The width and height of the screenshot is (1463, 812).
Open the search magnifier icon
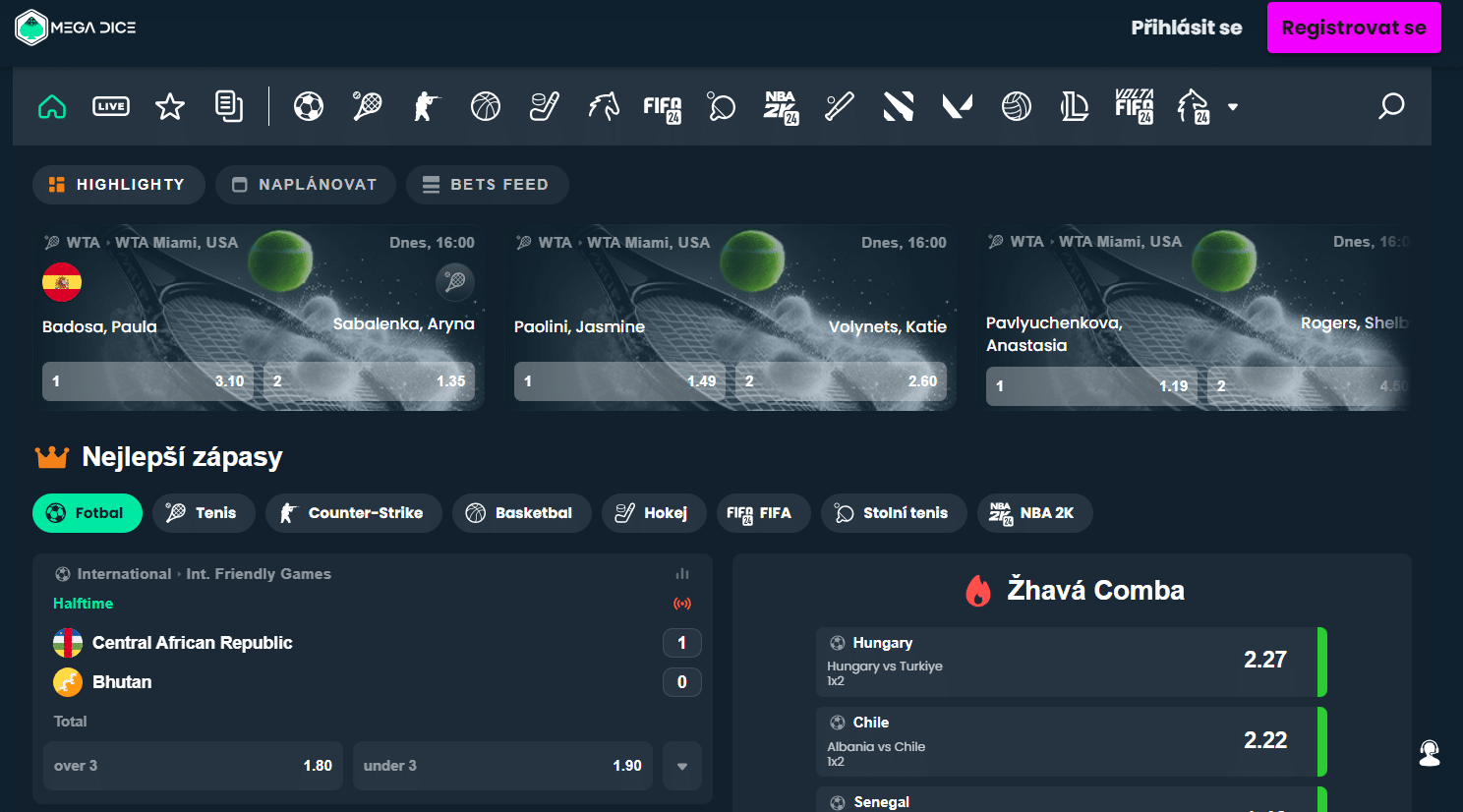pyautogui.click(x=1391, y=106)
